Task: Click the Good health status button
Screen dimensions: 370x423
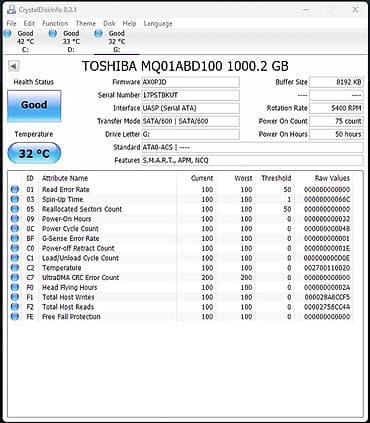Action: point(34,106)
